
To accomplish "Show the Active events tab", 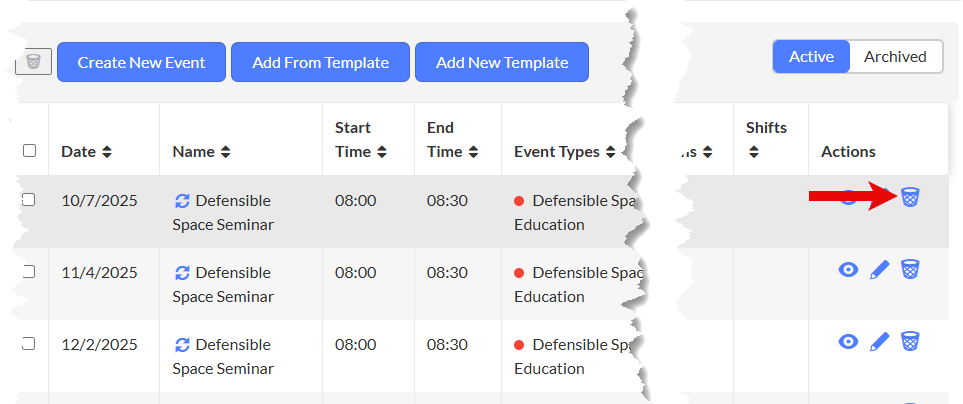I will coord(811,57).
